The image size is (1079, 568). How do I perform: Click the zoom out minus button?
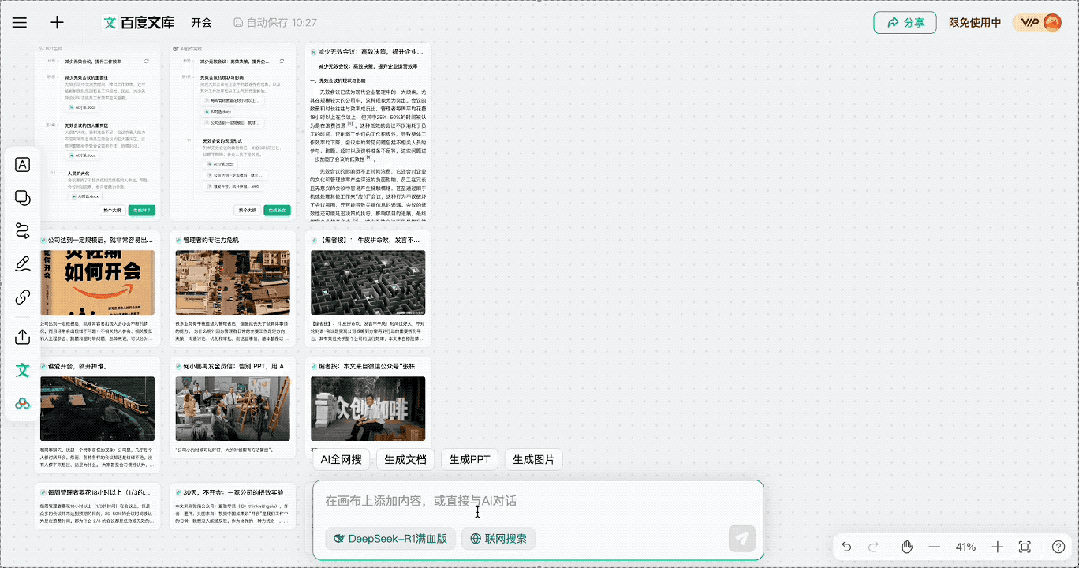coord(934,547)
